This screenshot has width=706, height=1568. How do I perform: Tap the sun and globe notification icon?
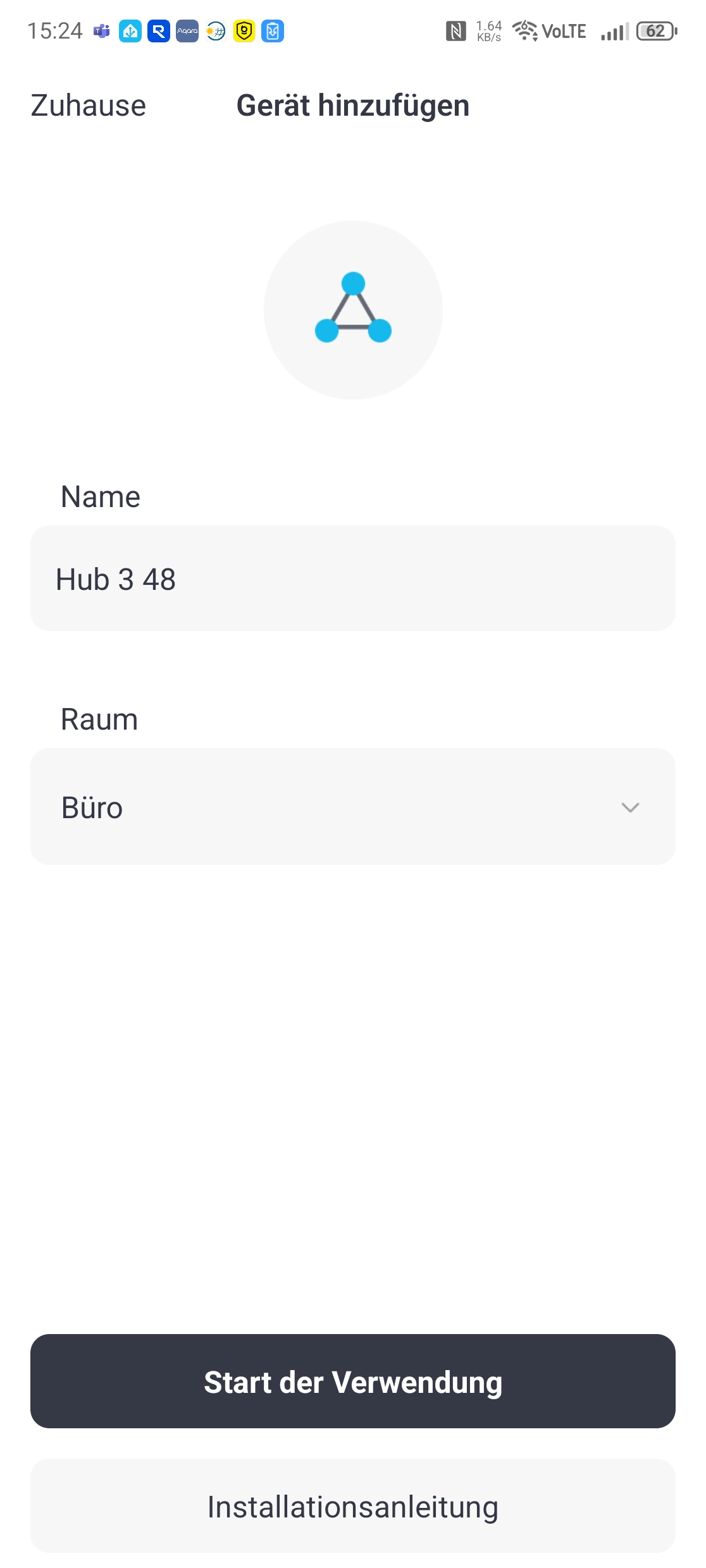click(x=216, y=31)
